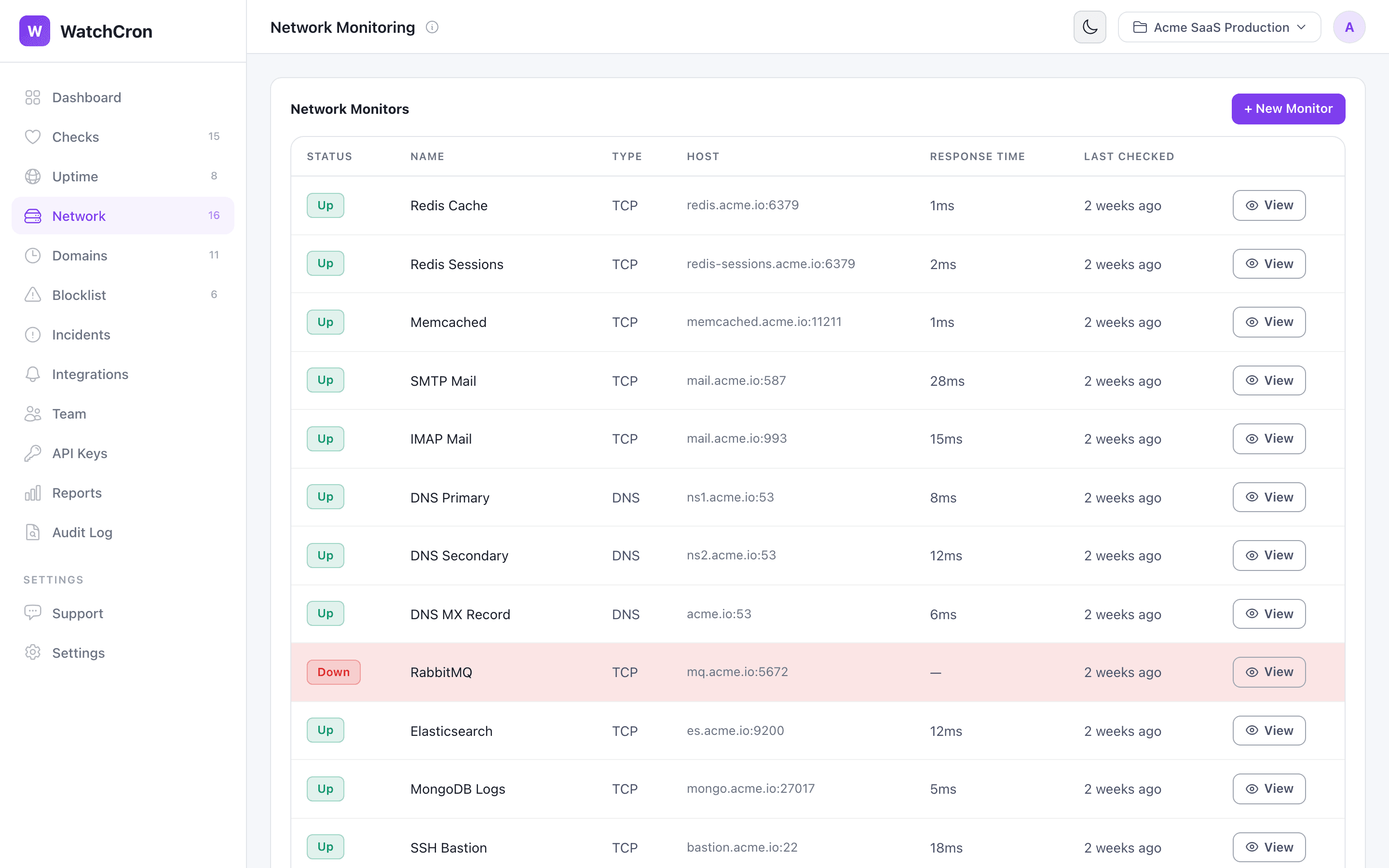This screenshot has height=868, width=1389.
Task: View the Redis Sessions monitor
Action: coord(1269,264)
